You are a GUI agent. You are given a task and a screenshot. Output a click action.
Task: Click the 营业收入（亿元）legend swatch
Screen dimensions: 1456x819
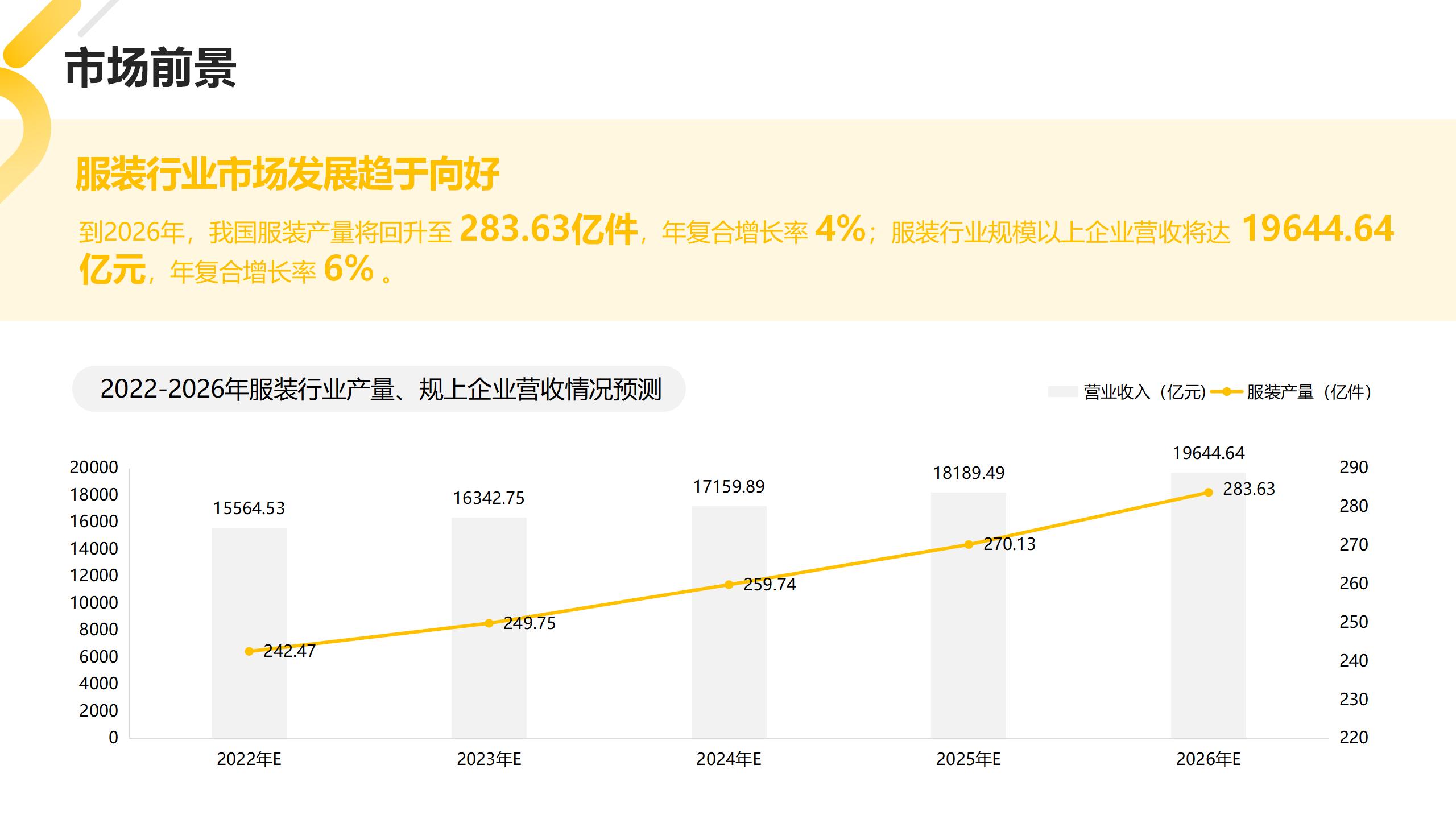[x=1062, y=392]
